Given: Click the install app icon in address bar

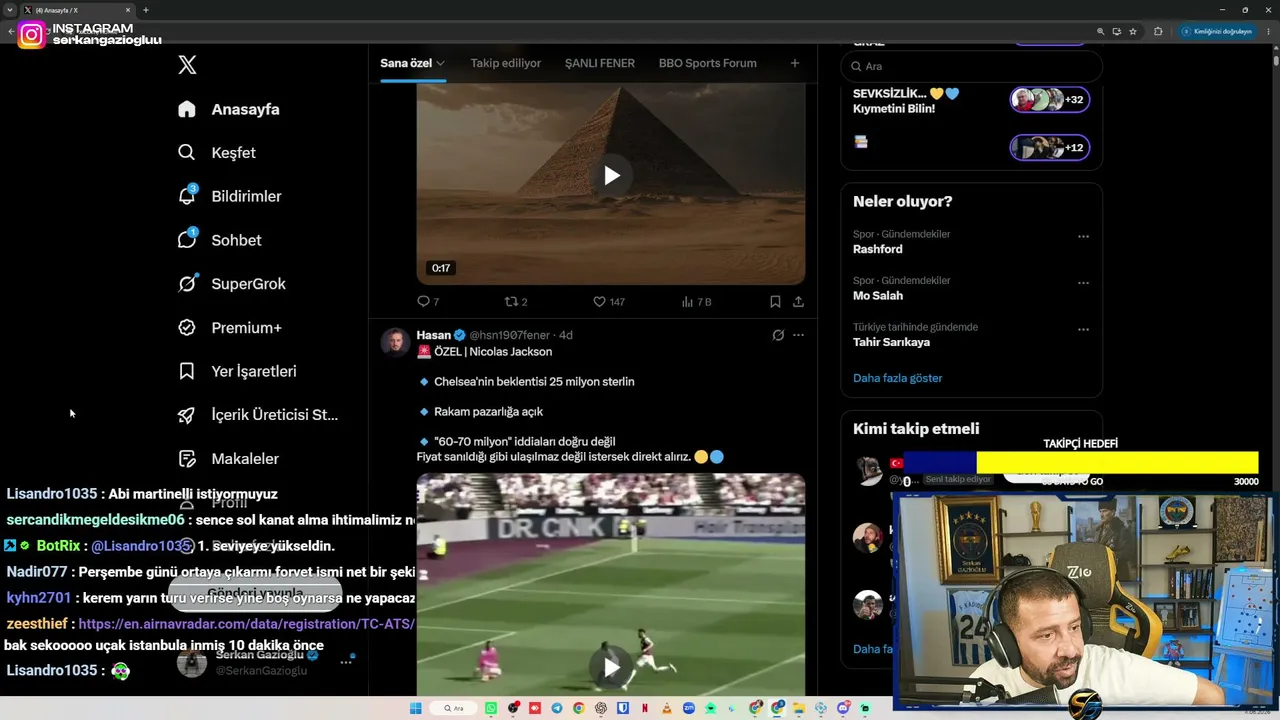Looking at the screenshot, I should (1116, 31).
